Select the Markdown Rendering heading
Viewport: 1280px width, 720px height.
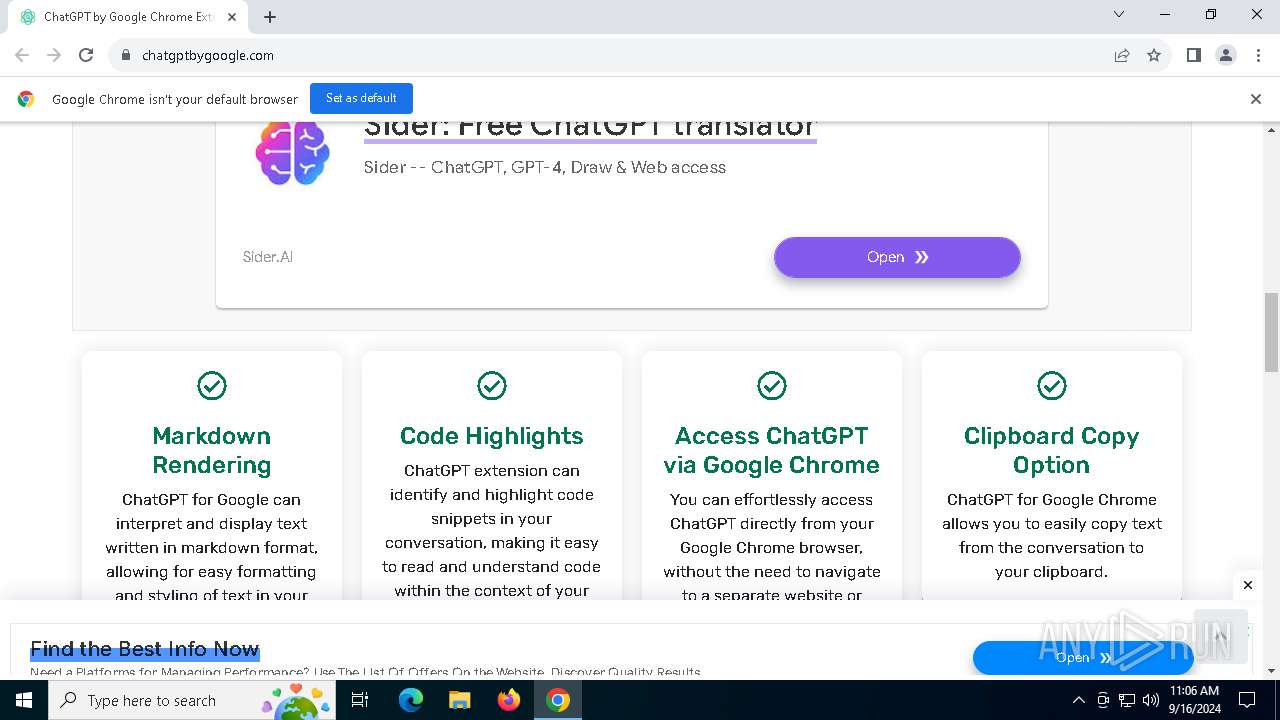(x=212, y=450)
